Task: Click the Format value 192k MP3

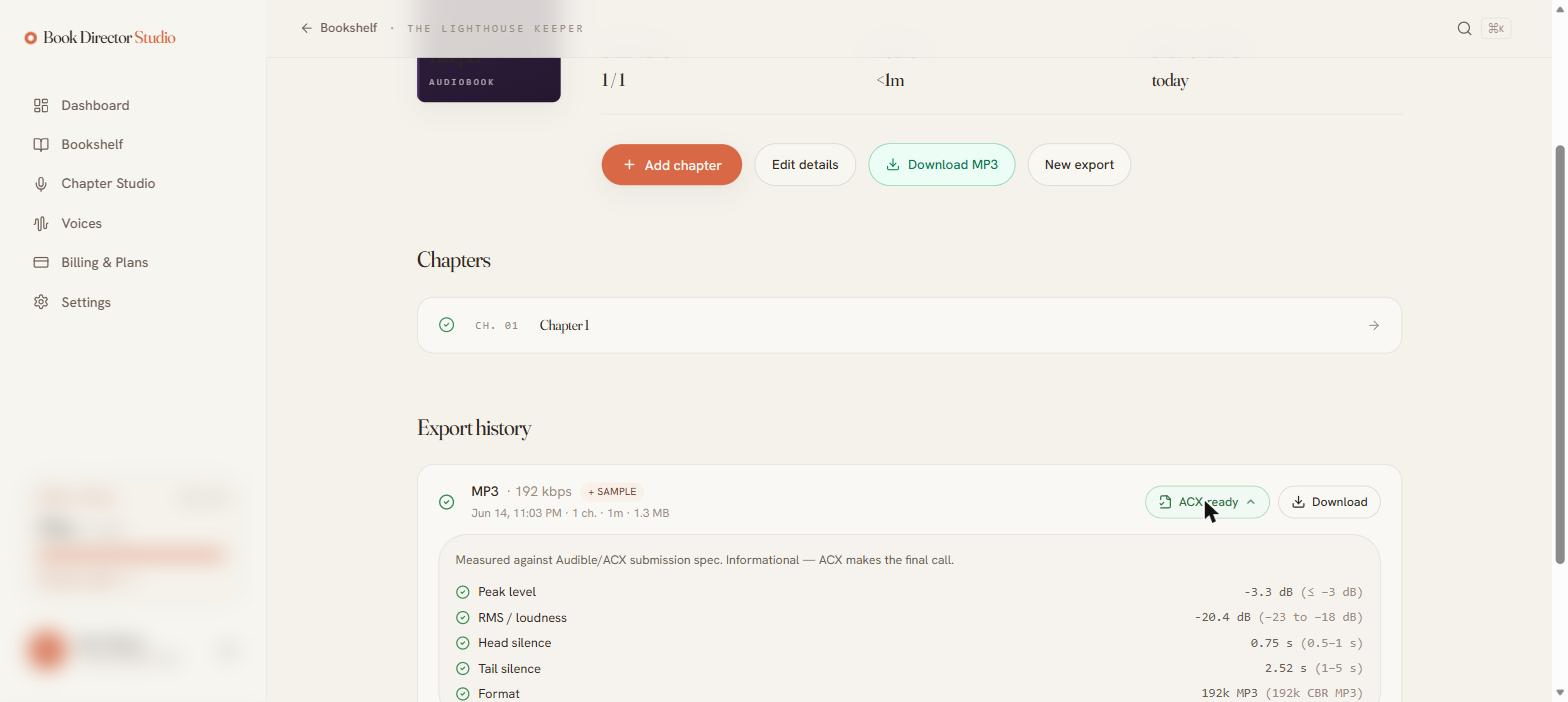Action: pyautogui.click(x=1230, y=694)
